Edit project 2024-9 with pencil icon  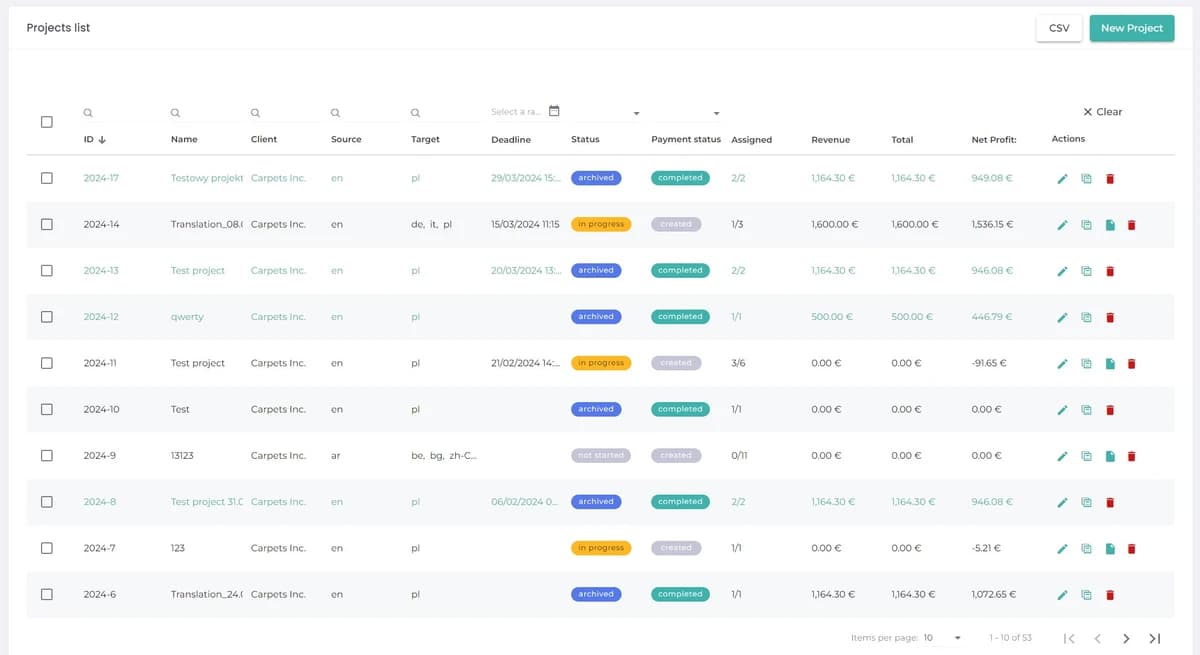1063,456
